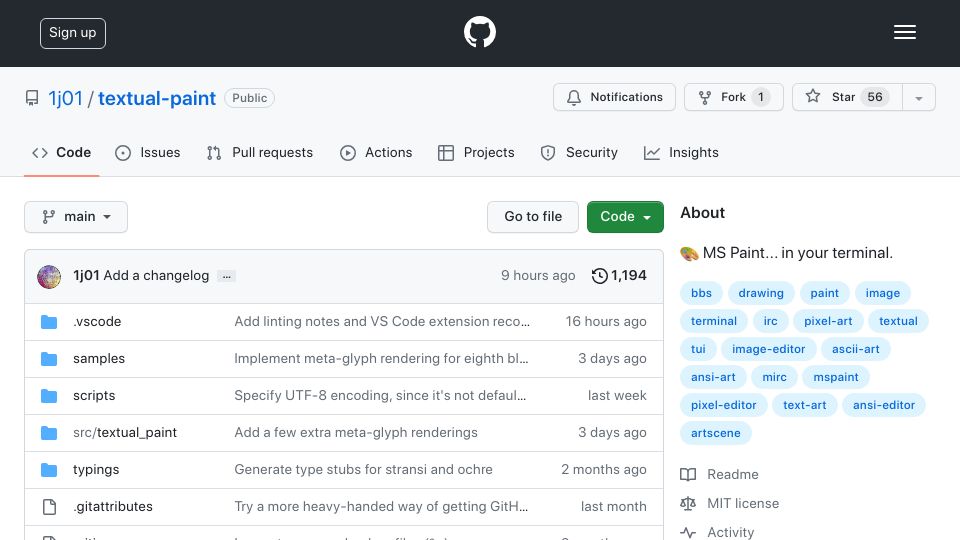
Task: Select the pixel-art topic tag
Action: [828, 321]
